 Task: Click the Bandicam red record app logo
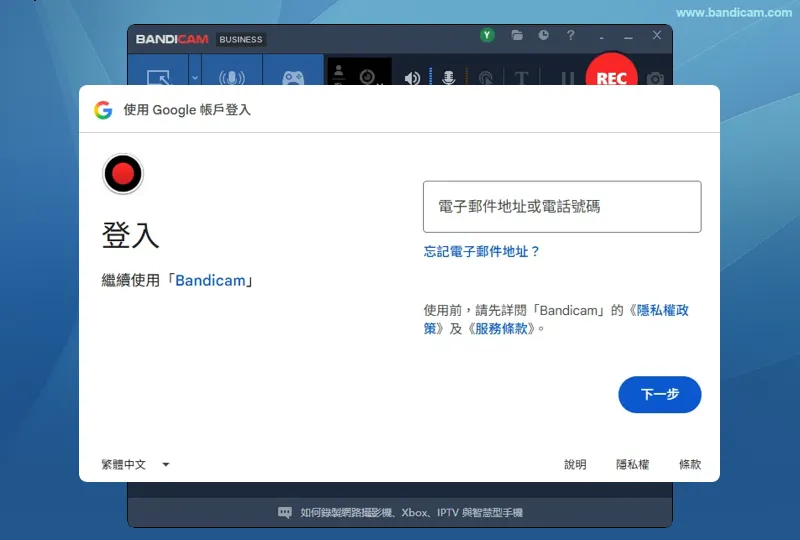pyautogui.click(x=123, y=174)
